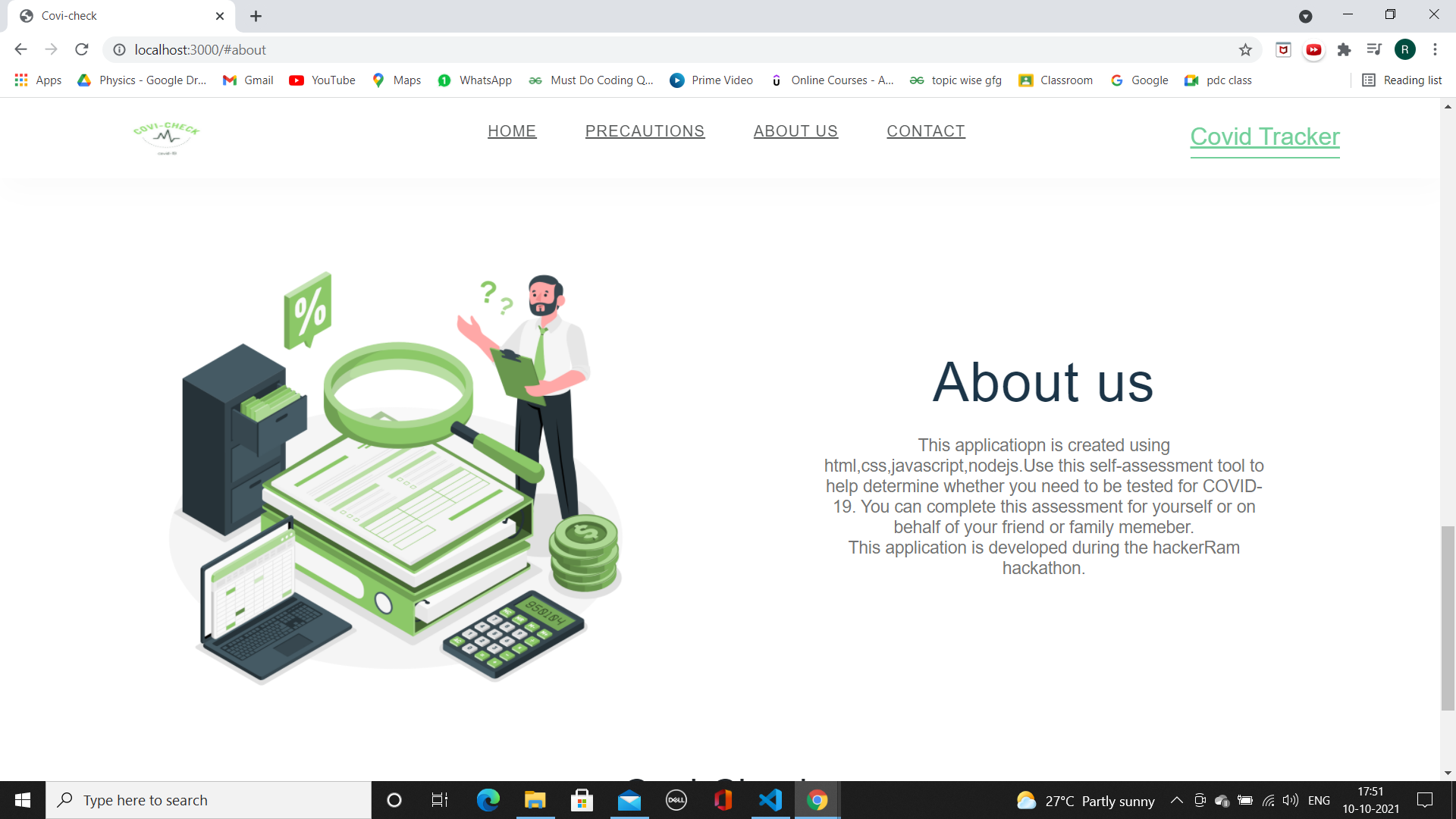Open Microsoft Edge from the taskbar

[x=488, y=800]
